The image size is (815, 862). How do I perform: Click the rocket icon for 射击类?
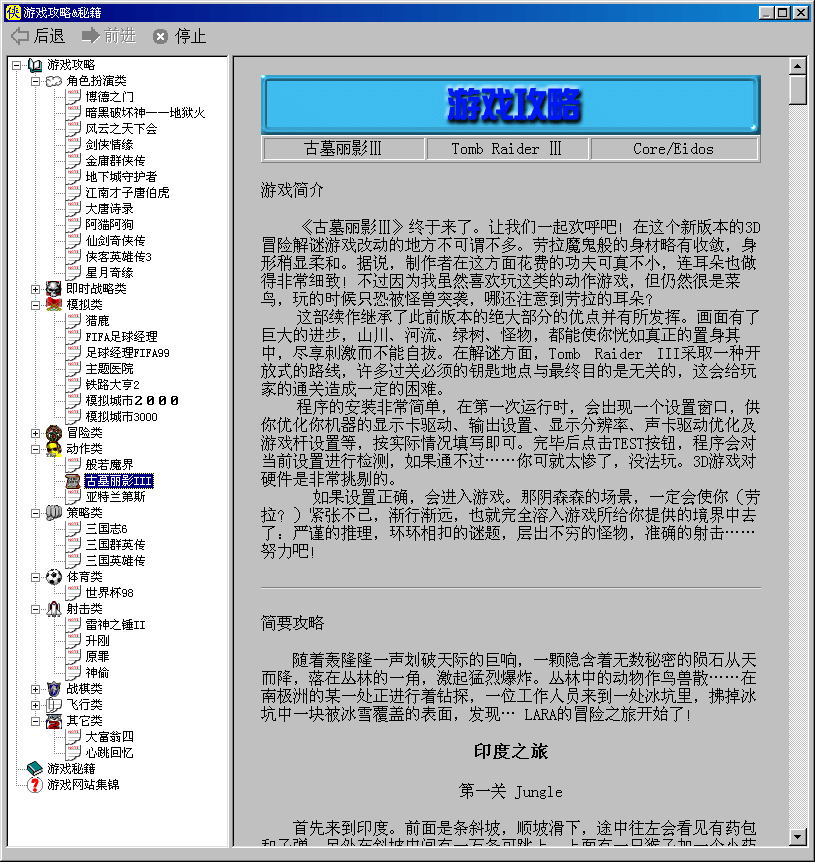click(54, 609)
